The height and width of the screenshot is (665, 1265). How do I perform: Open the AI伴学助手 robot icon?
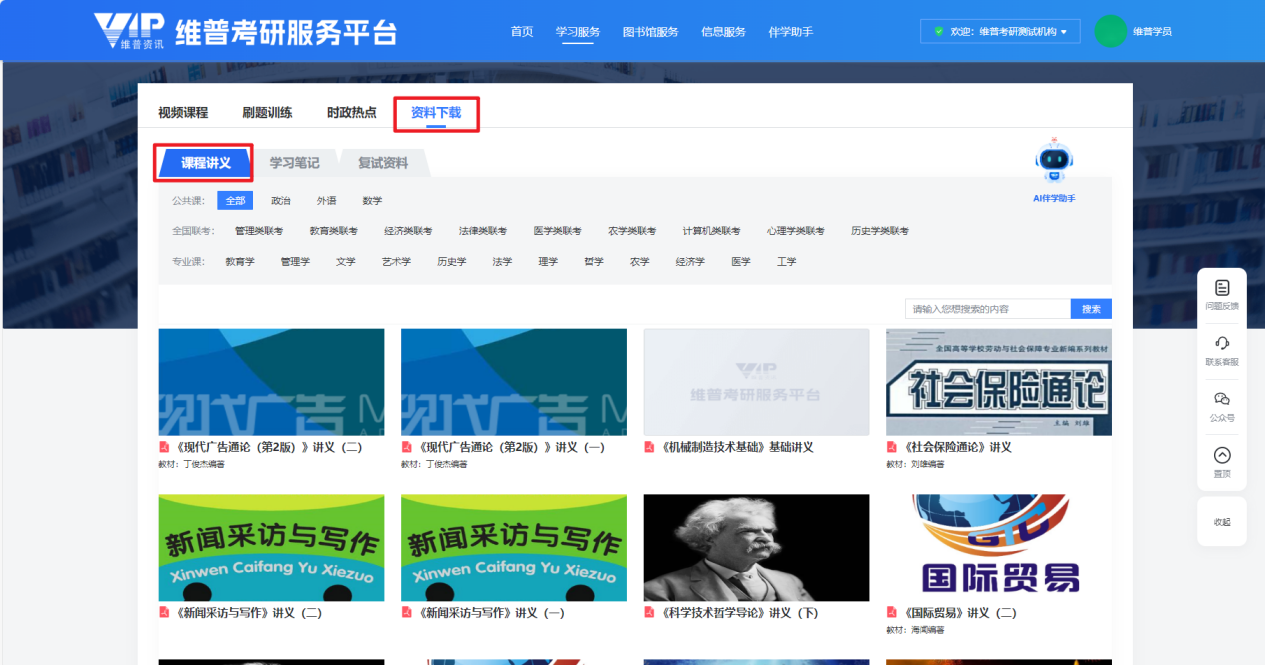point(1054,162)
